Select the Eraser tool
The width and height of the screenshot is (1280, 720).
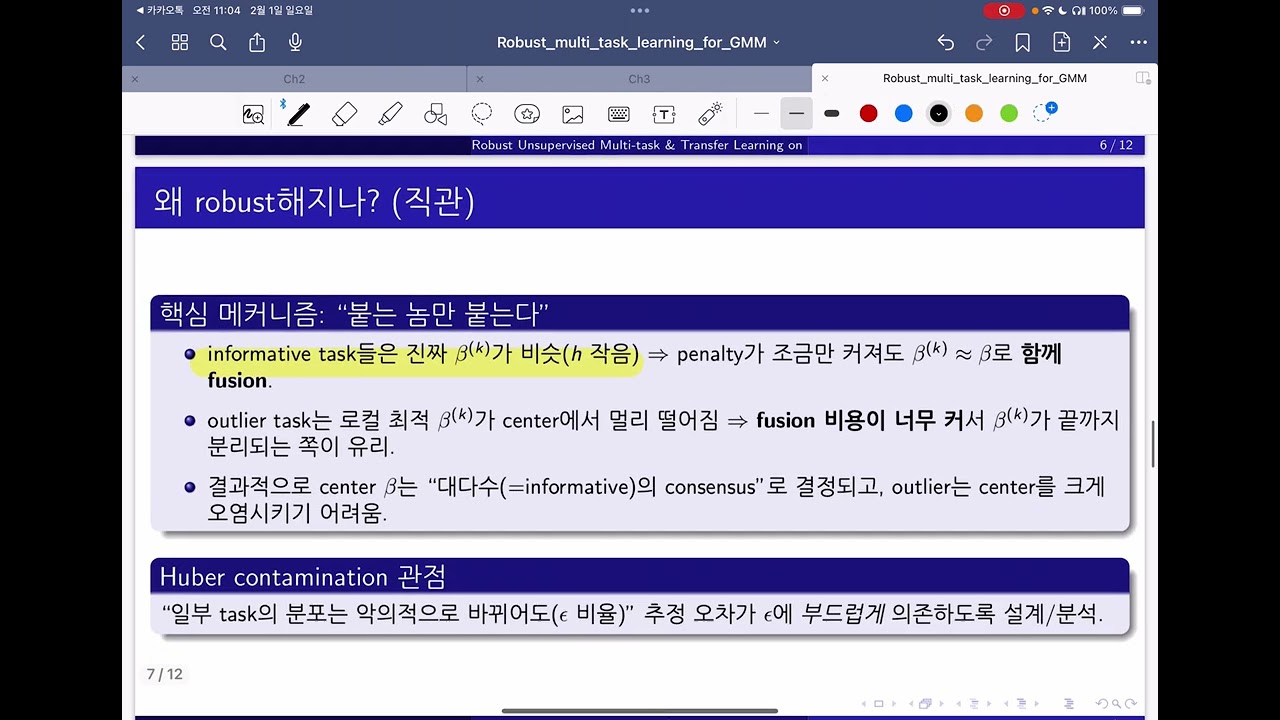[344, 114]
